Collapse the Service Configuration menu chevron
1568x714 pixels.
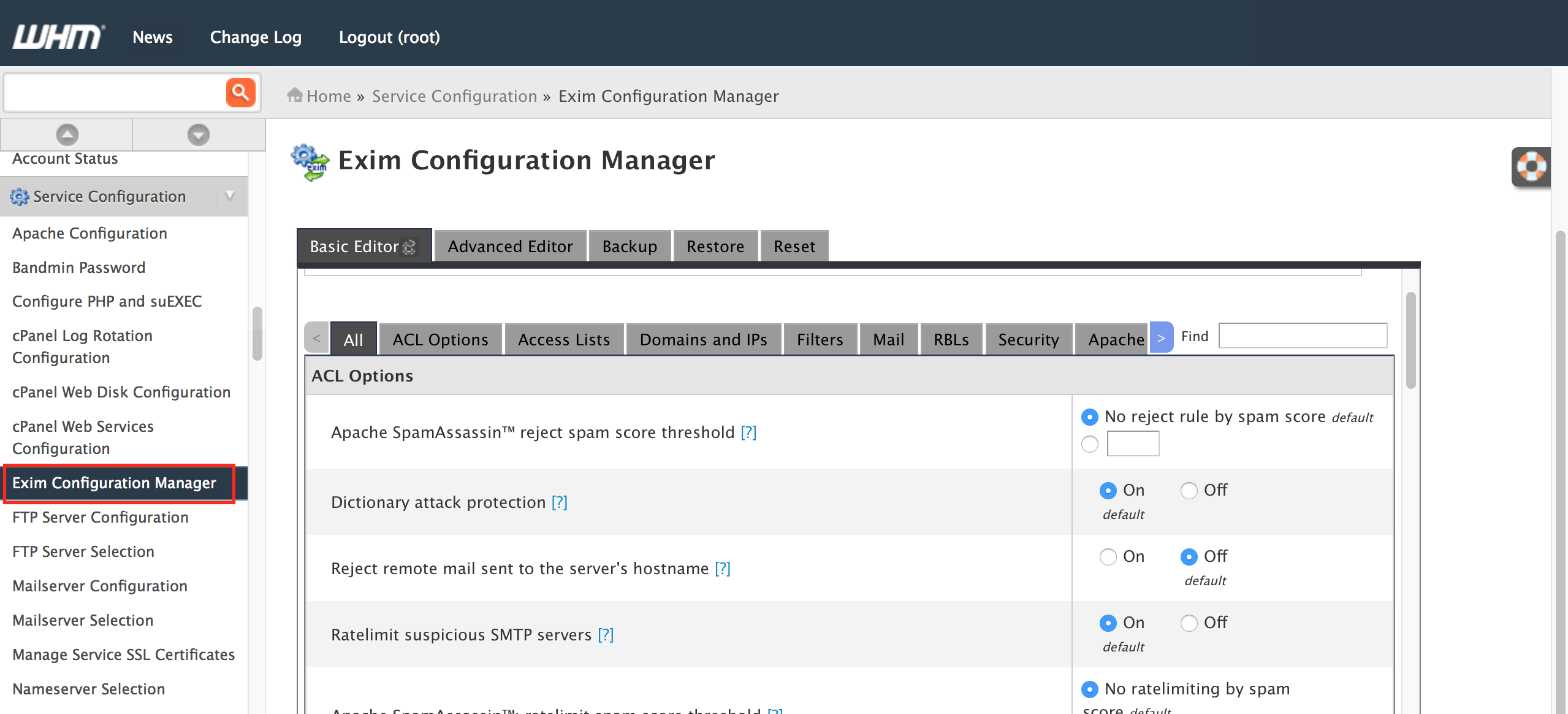coord(230,196)
